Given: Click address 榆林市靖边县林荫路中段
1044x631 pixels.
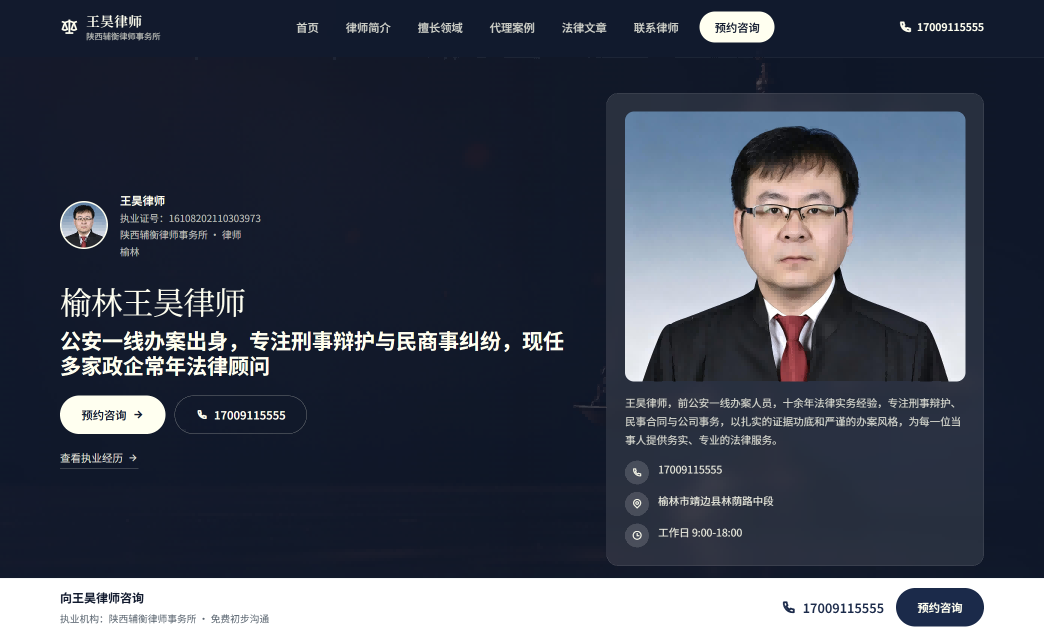Looking at the screenshot, I should (x=716, y=501).
